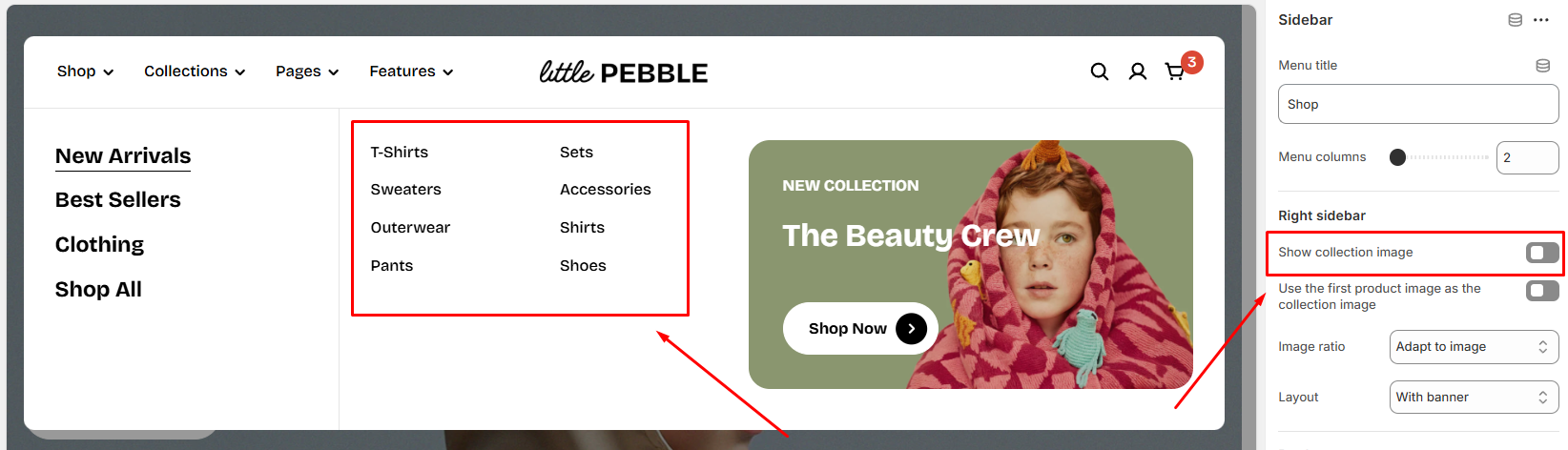The width and height of the screenshot is (1568, 450).
Task: Expand the Collections navigation menu
Action: click(x=195, y=72)
